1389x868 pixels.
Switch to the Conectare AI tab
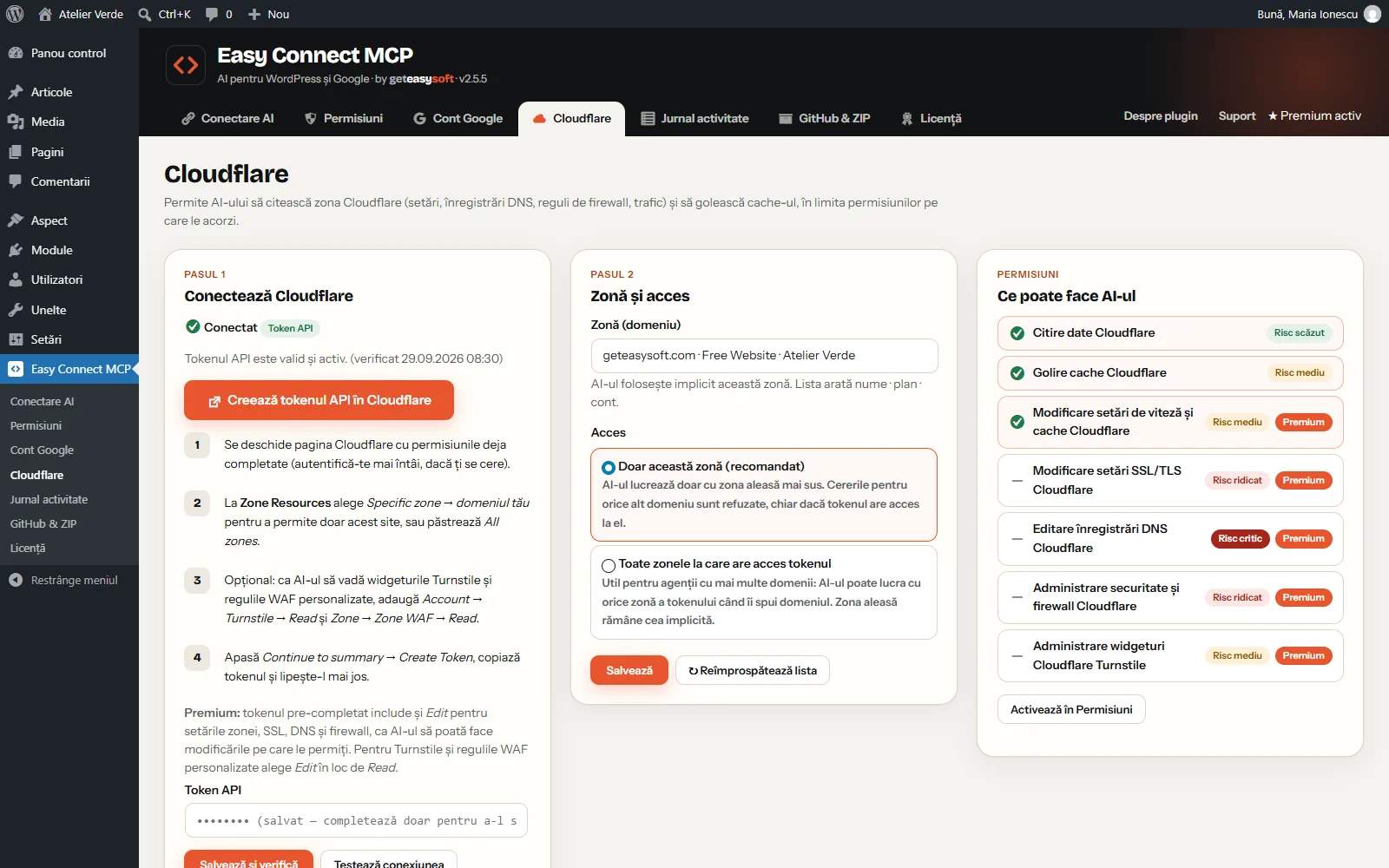coord(227,118)
